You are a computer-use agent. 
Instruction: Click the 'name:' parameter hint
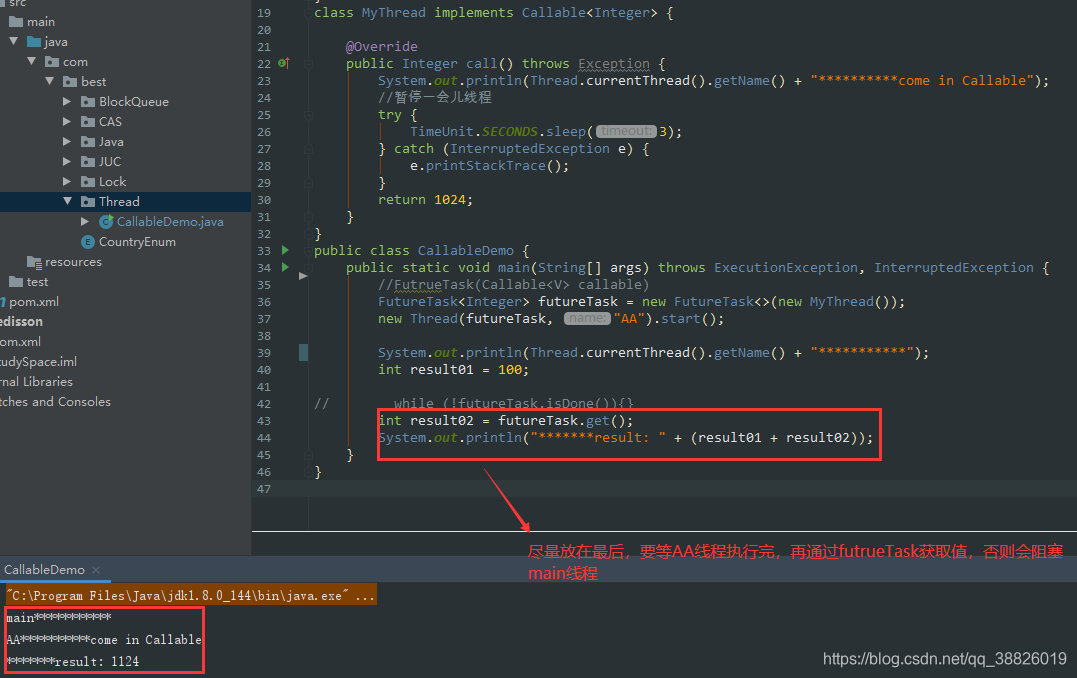point(587,318)
